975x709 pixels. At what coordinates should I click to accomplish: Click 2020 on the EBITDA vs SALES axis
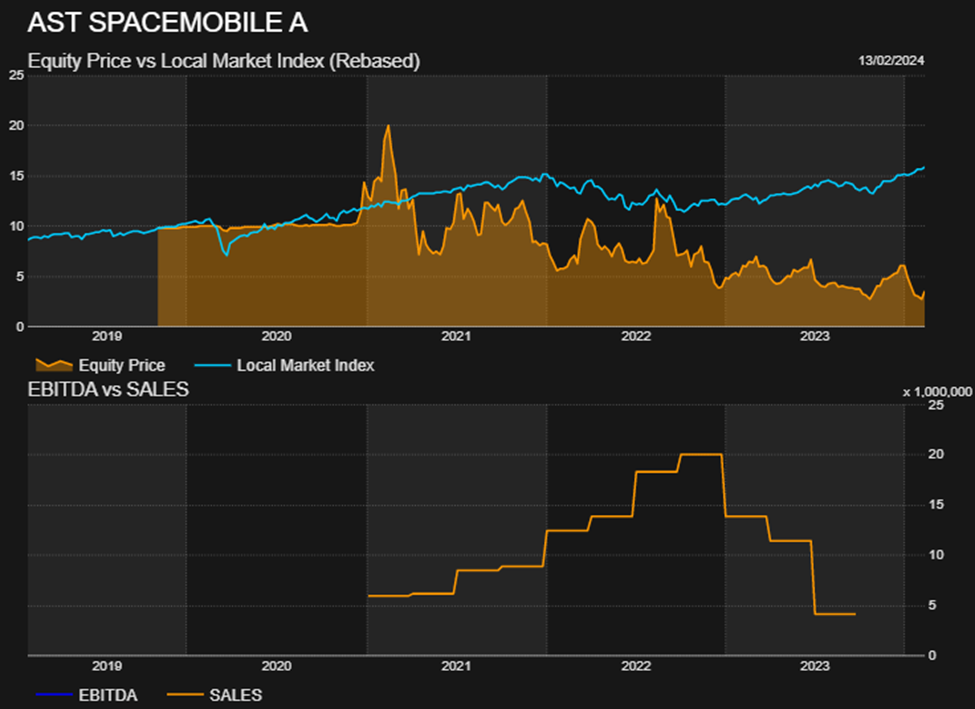[x=276, y=666]
